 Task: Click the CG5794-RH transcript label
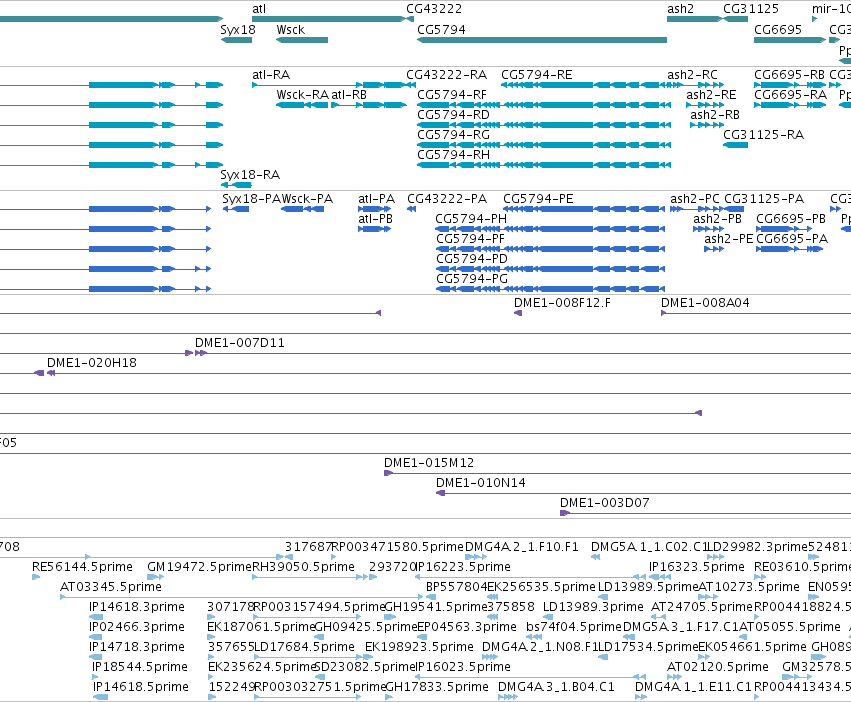[453, 154]
